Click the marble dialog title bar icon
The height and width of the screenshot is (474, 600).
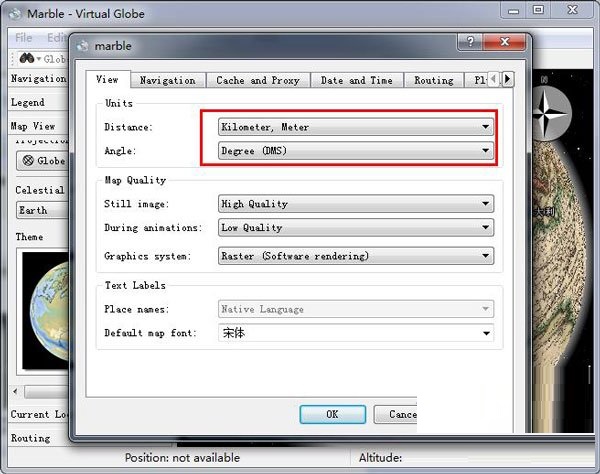(82, 46)
